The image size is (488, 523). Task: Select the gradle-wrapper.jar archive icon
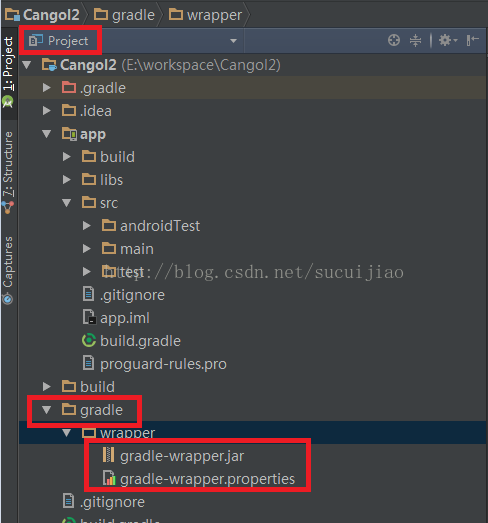click(x=109, y=455)
